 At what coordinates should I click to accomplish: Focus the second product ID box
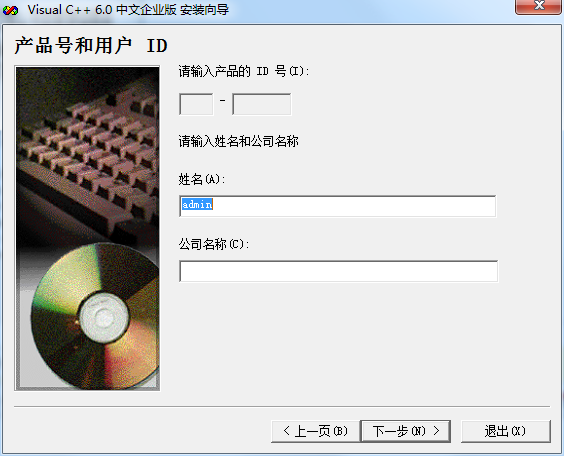(x=261, y=104)
